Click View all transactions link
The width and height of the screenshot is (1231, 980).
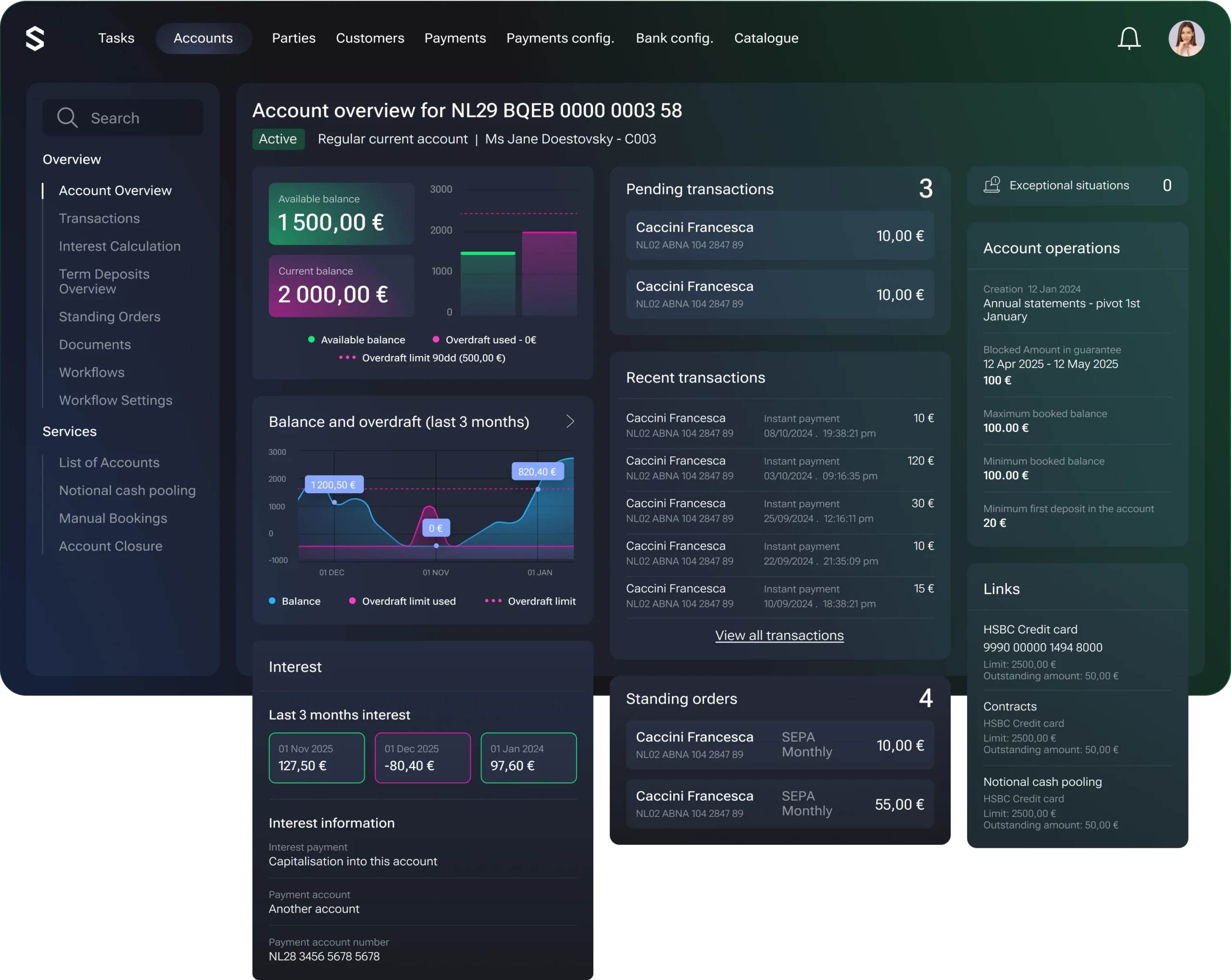[x=779, y=635]
